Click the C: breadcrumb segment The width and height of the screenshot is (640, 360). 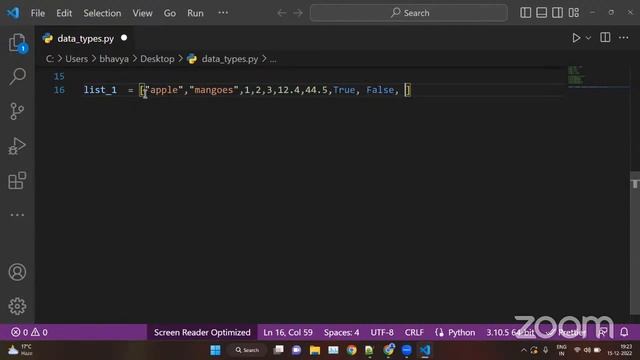coord(49,59)
